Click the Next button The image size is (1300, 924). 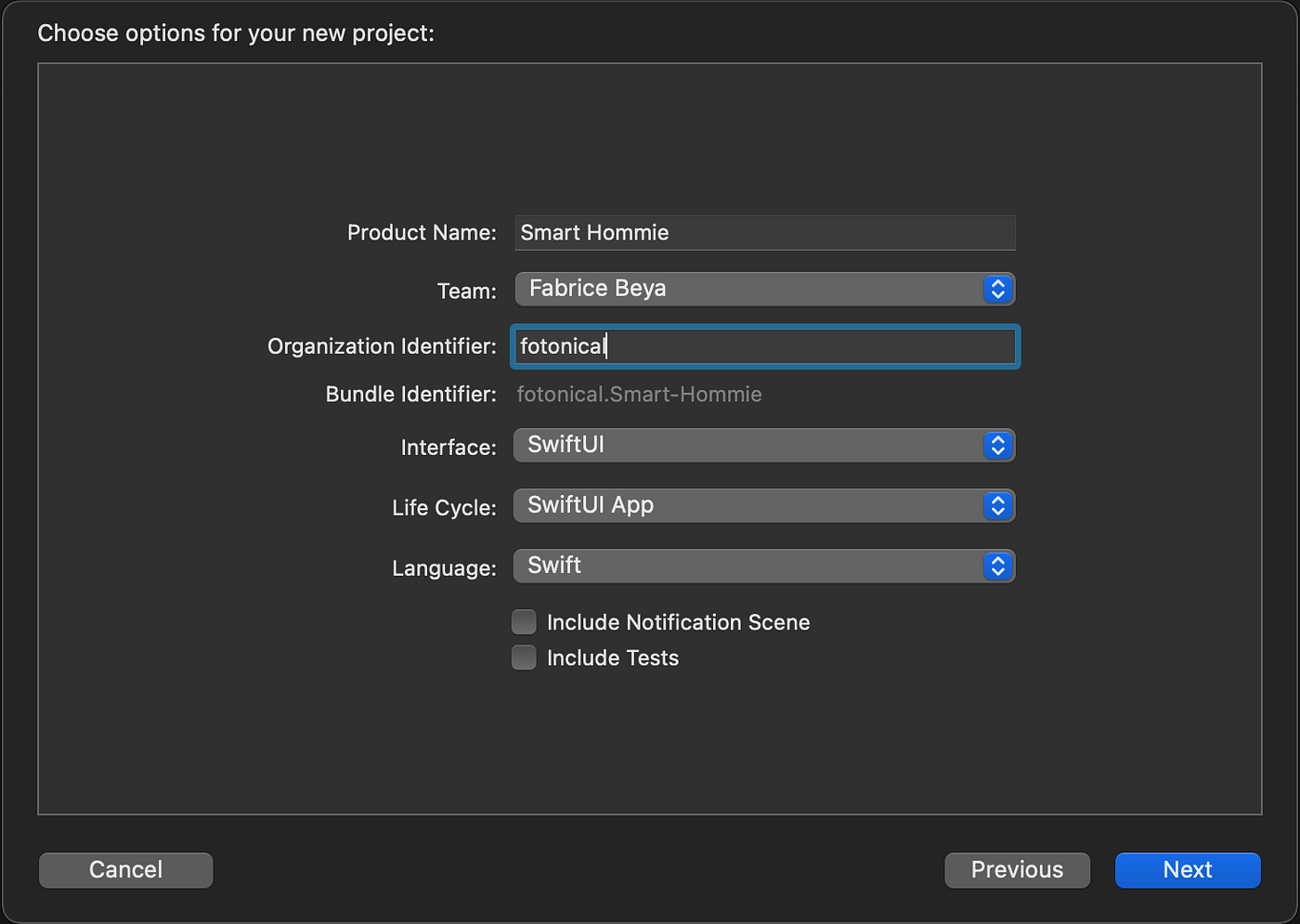pyautogui.click(x=1188, y=870)
